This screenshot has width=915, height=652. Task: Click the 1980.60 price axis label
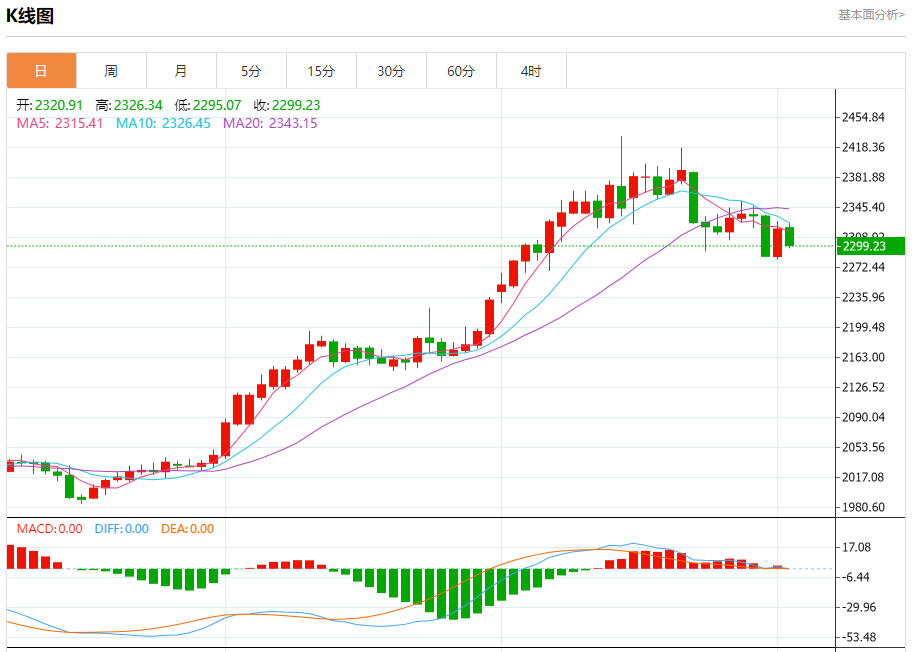(x=863, y=507)
